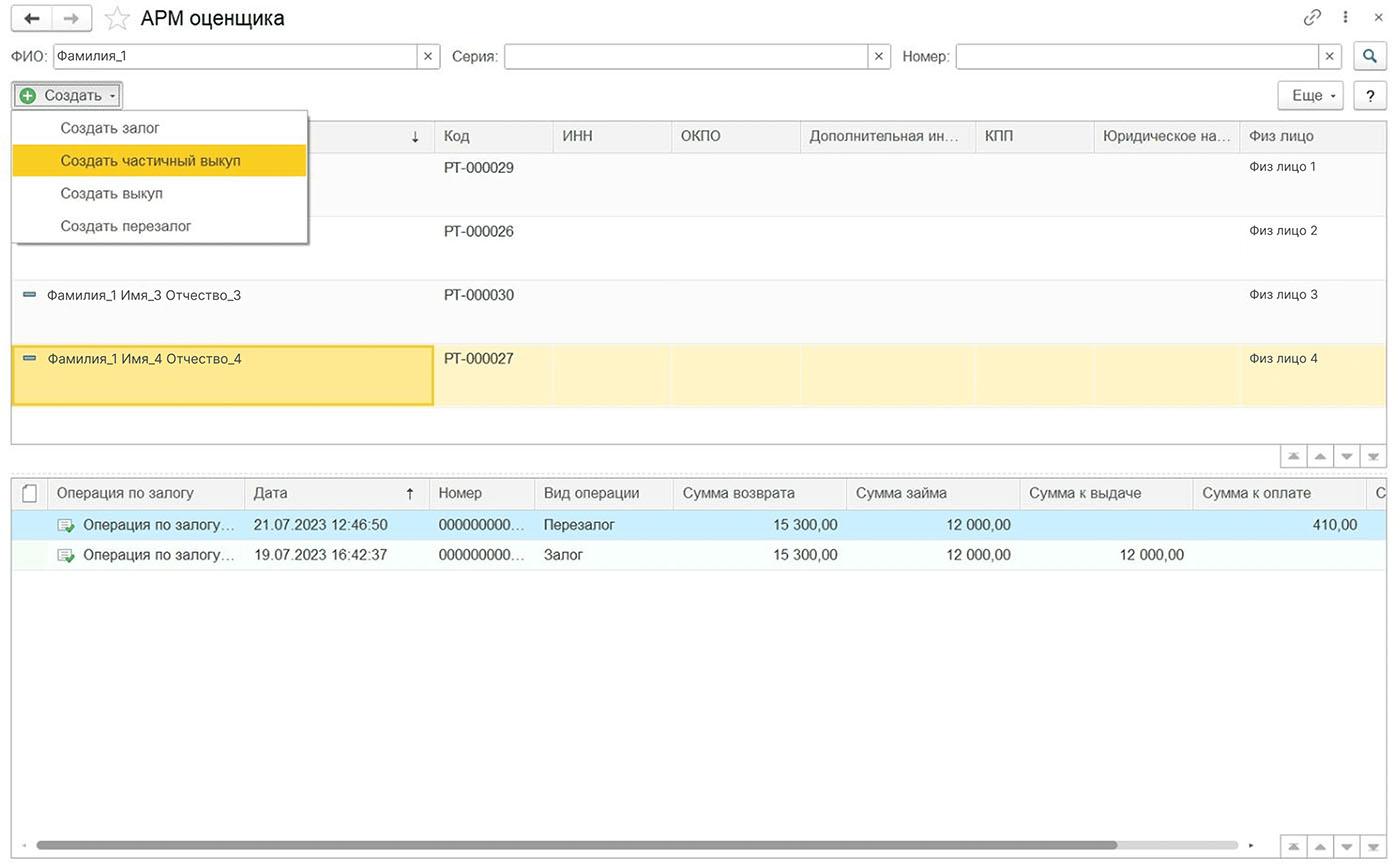Click the Физ лицо 1 cell
The image size is (1400, 868).
click(x=1313, y=184)
